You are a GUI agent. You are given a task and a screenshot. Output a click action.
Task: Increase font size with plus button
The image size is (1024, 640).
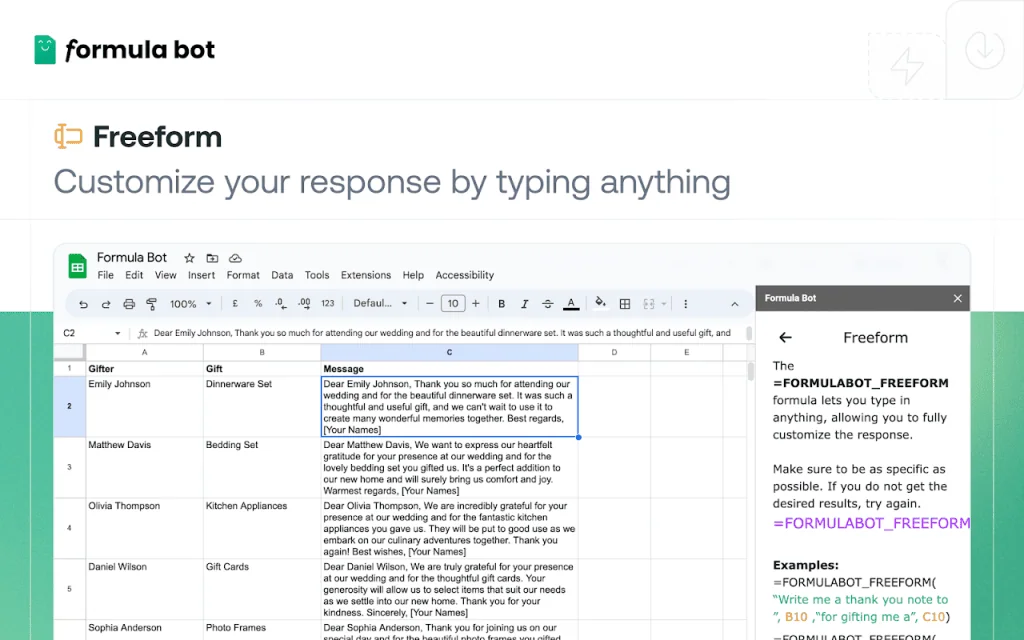click(476, 304)
